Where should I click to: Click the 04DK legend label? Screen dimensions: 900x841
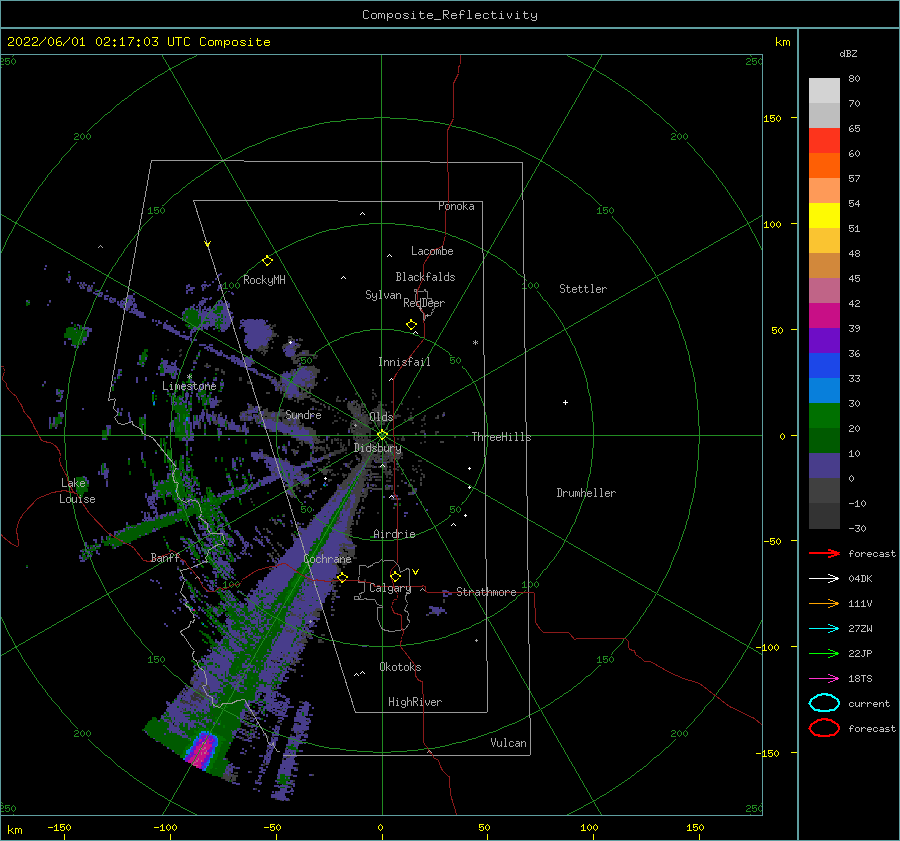pyautogui.click(x=860, y=579)
